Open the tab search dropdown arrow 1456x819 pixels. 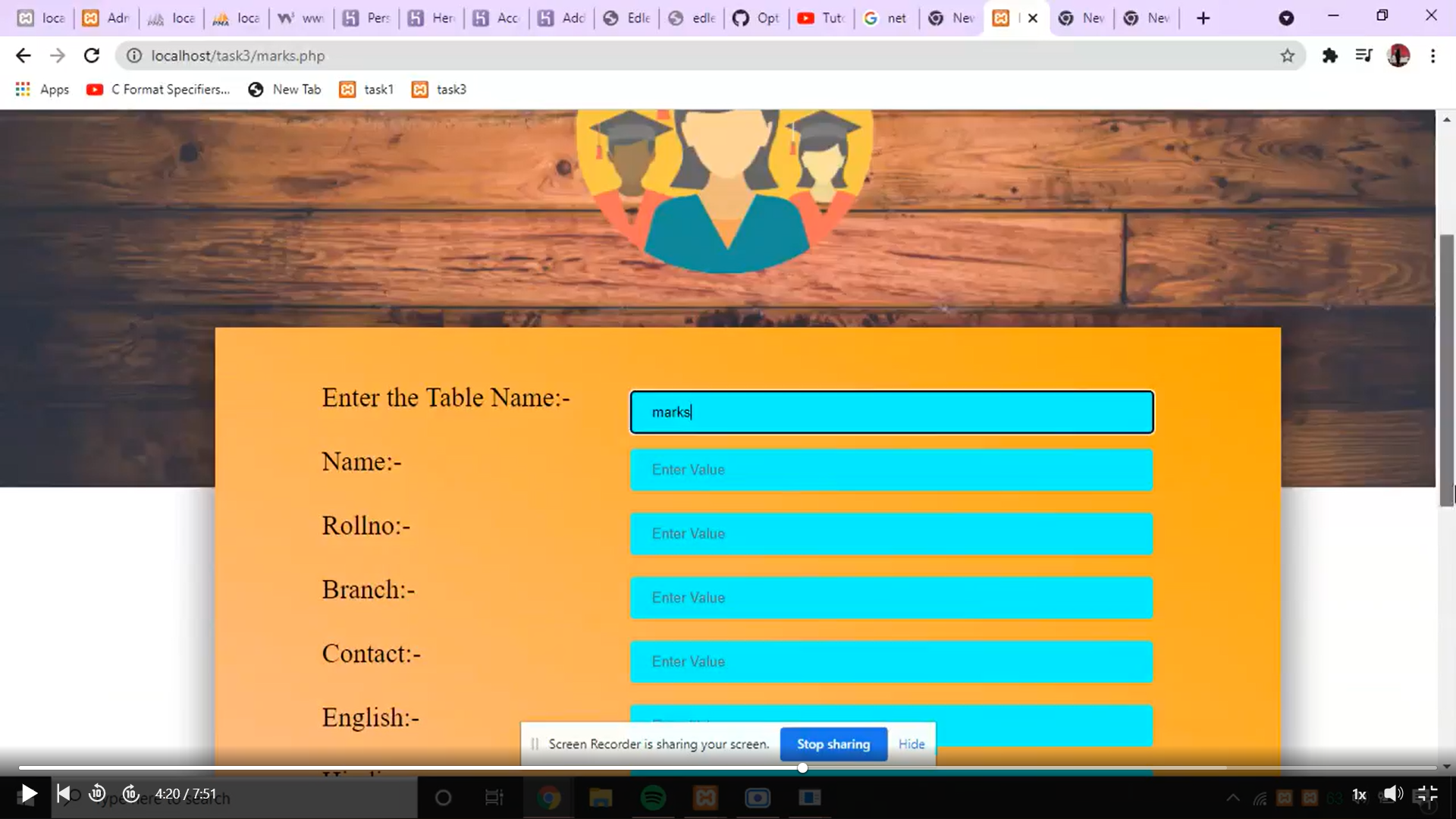pos(1286,18)
